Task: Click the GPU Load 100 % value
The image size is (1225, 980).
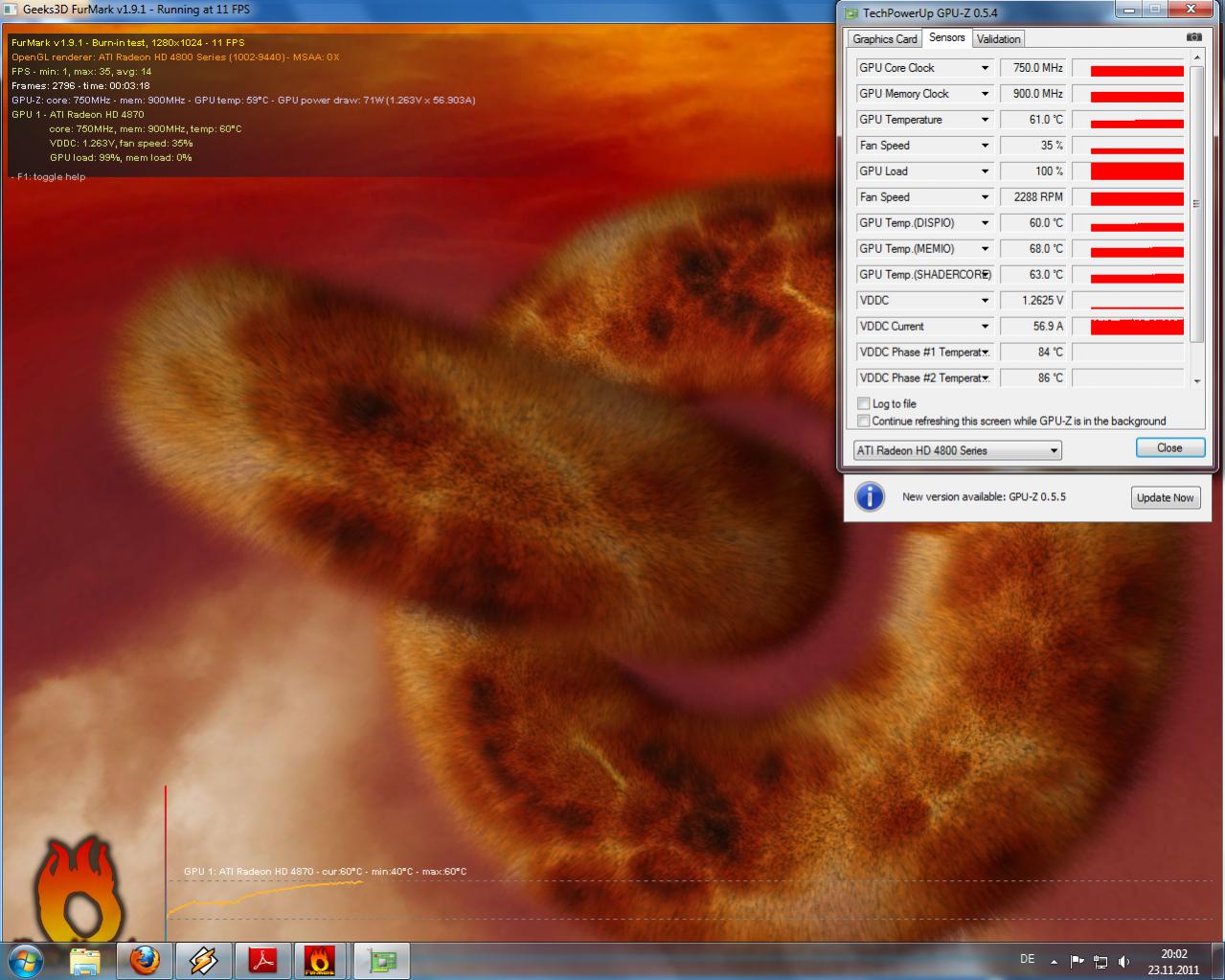Action: pyautogui.click(x=1032, y=171)
